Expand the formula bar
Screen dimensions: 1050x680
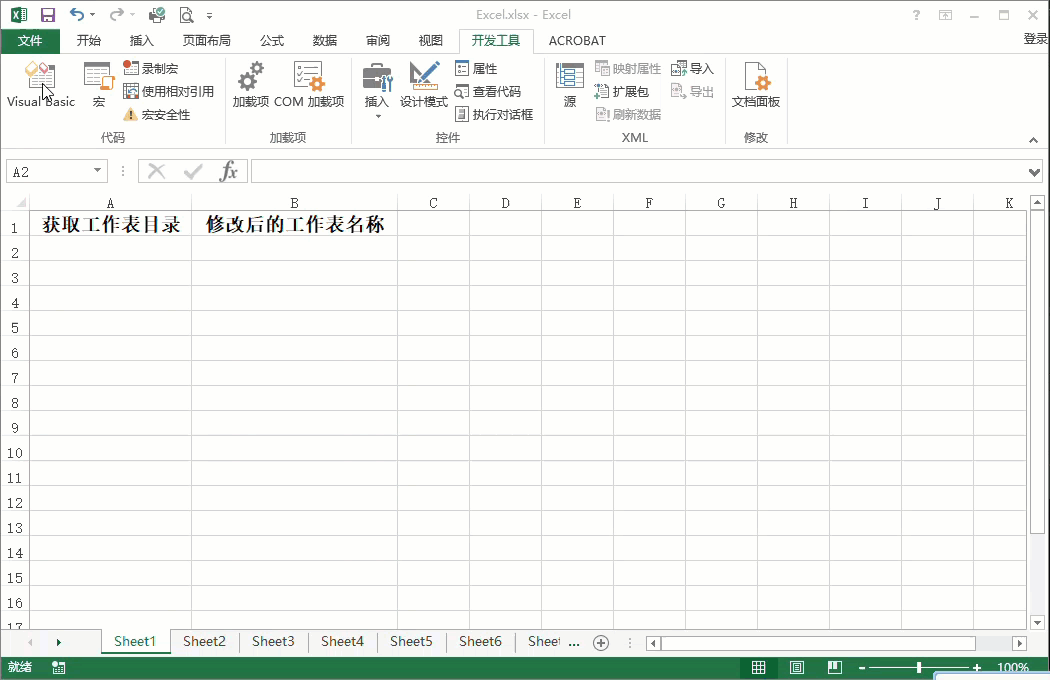pyautogui.click(x=1034, y=172)
